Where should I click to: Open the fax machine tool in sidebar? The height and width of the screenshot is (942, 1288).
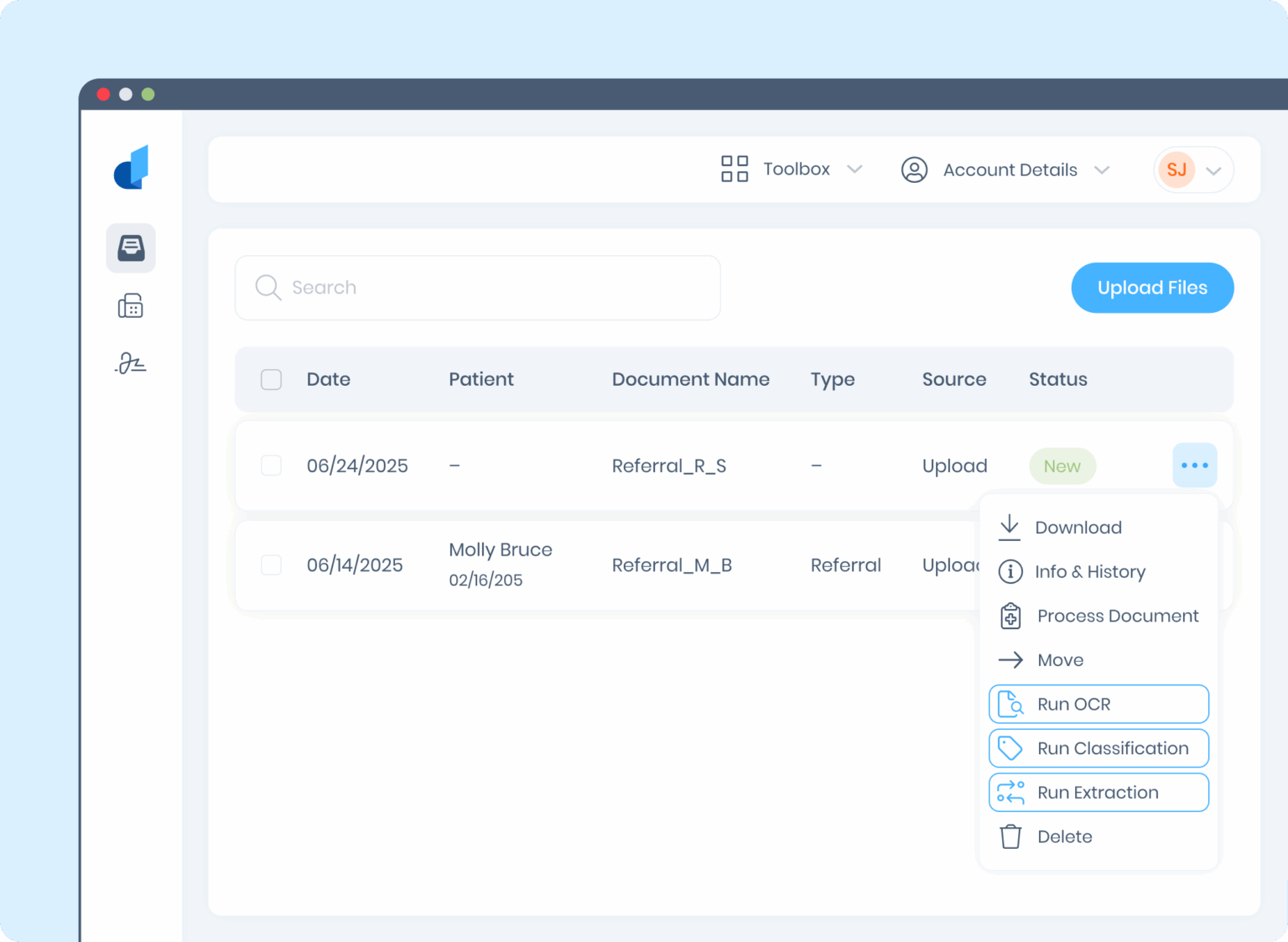130,305
